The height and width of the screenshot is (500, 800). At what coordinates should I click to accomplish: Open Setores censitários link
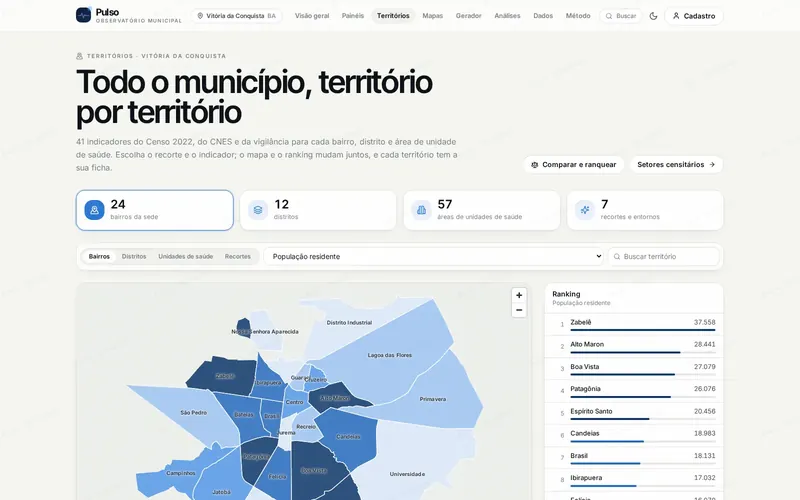677,164
